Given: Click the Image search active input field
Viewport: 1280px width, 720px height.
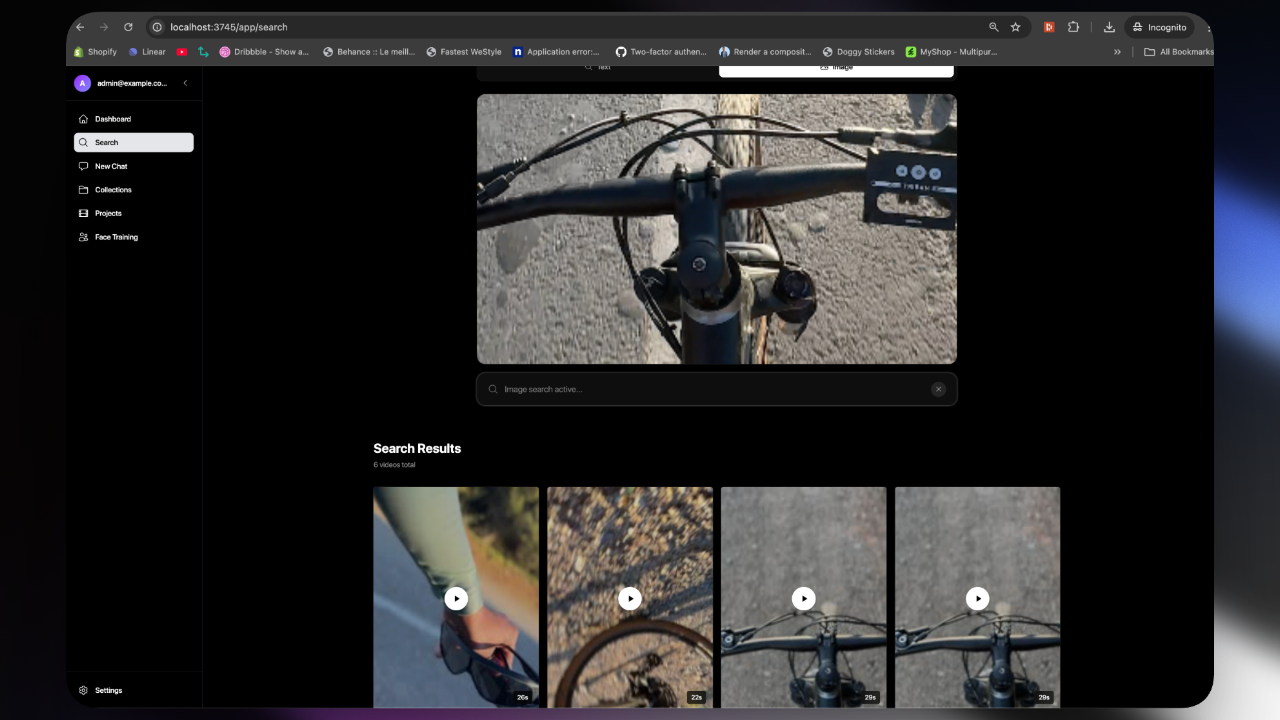Looking at the screenshot, I should 716,389.
